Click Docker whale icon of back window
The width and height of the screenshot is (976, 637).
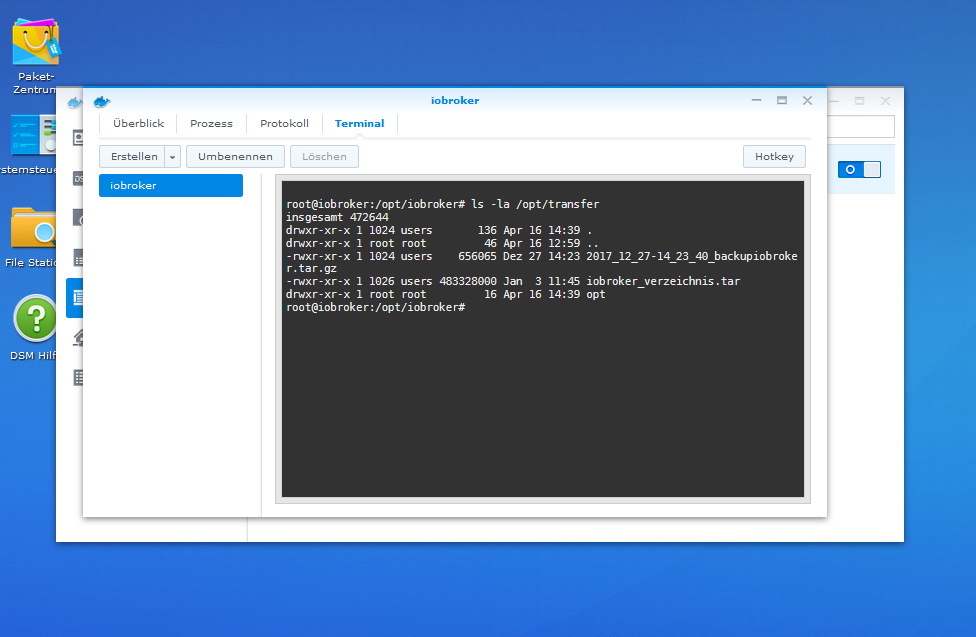(75, 103)
